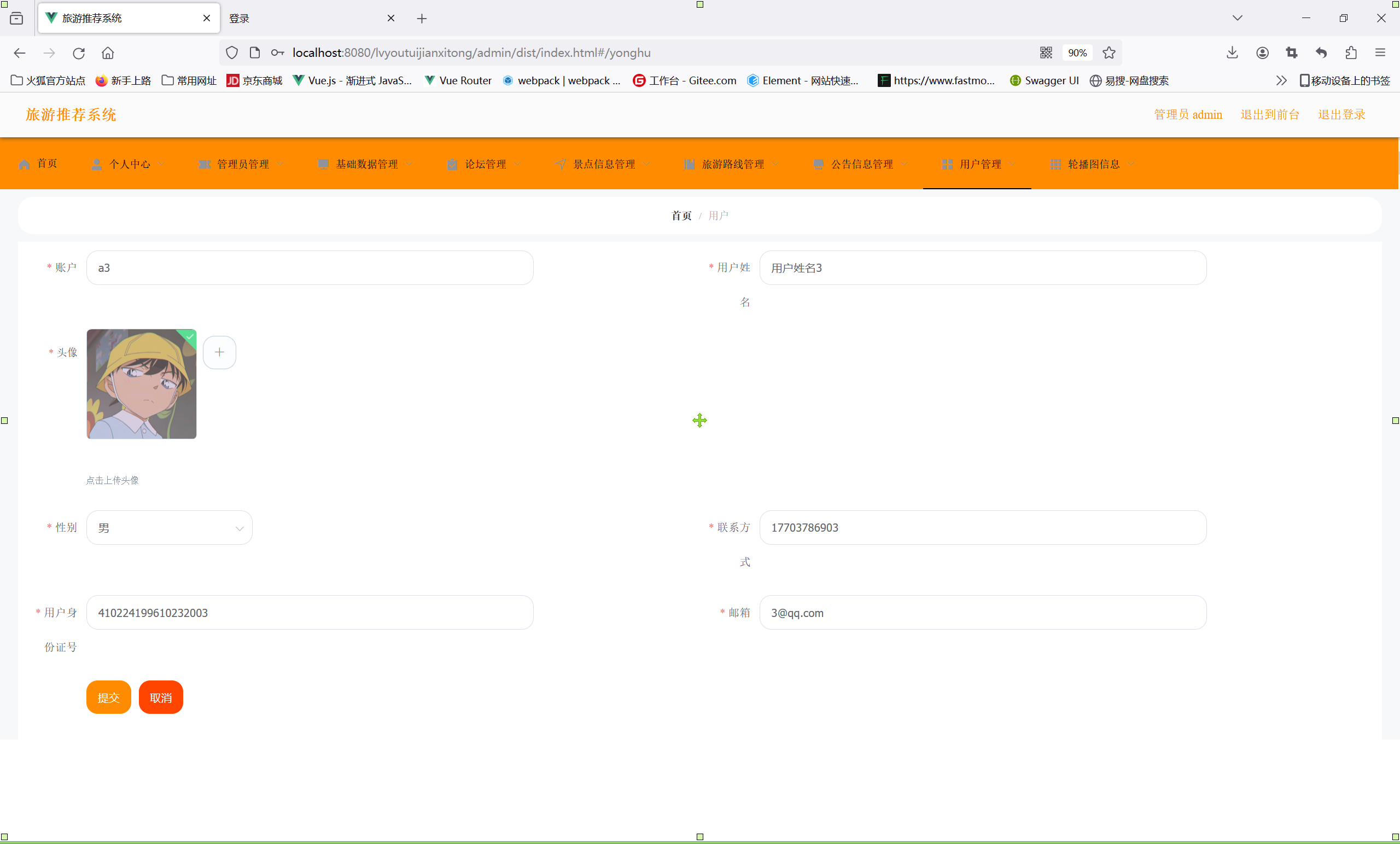
Task: Click the home icon in browser toolbar
Action: pos(107,53)
